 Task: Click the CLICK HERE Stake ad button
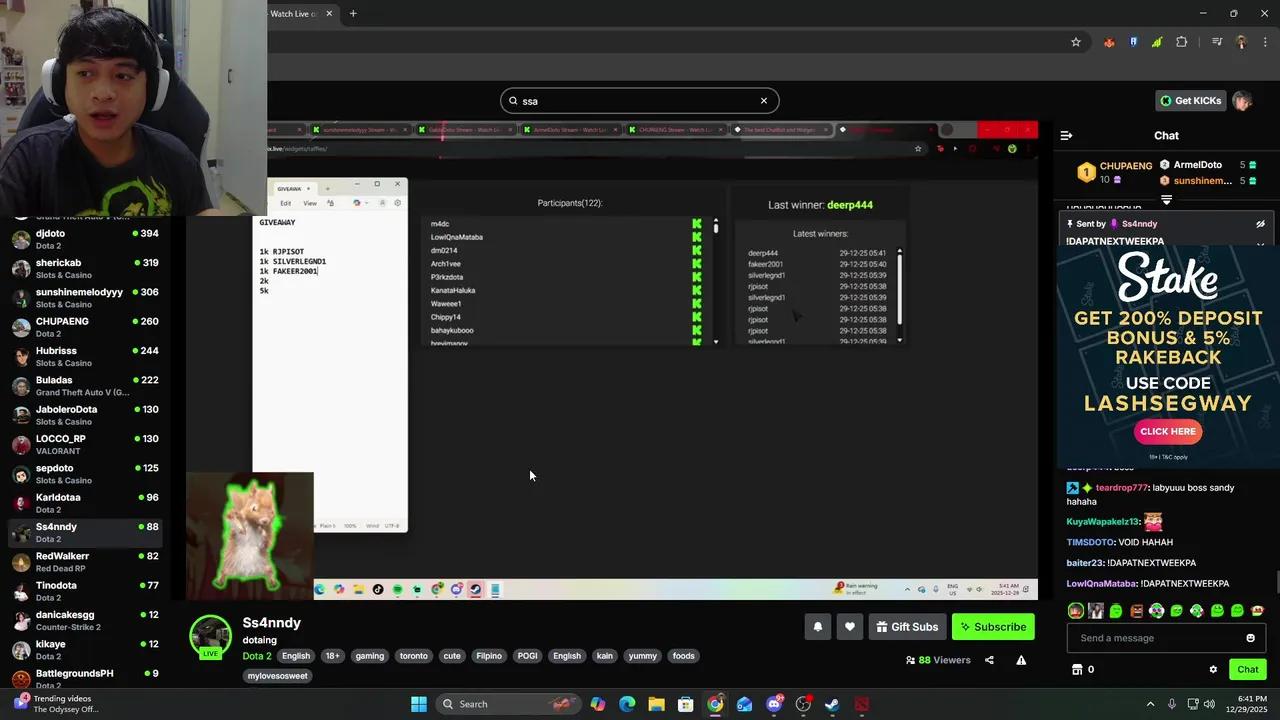(1168, 431)
